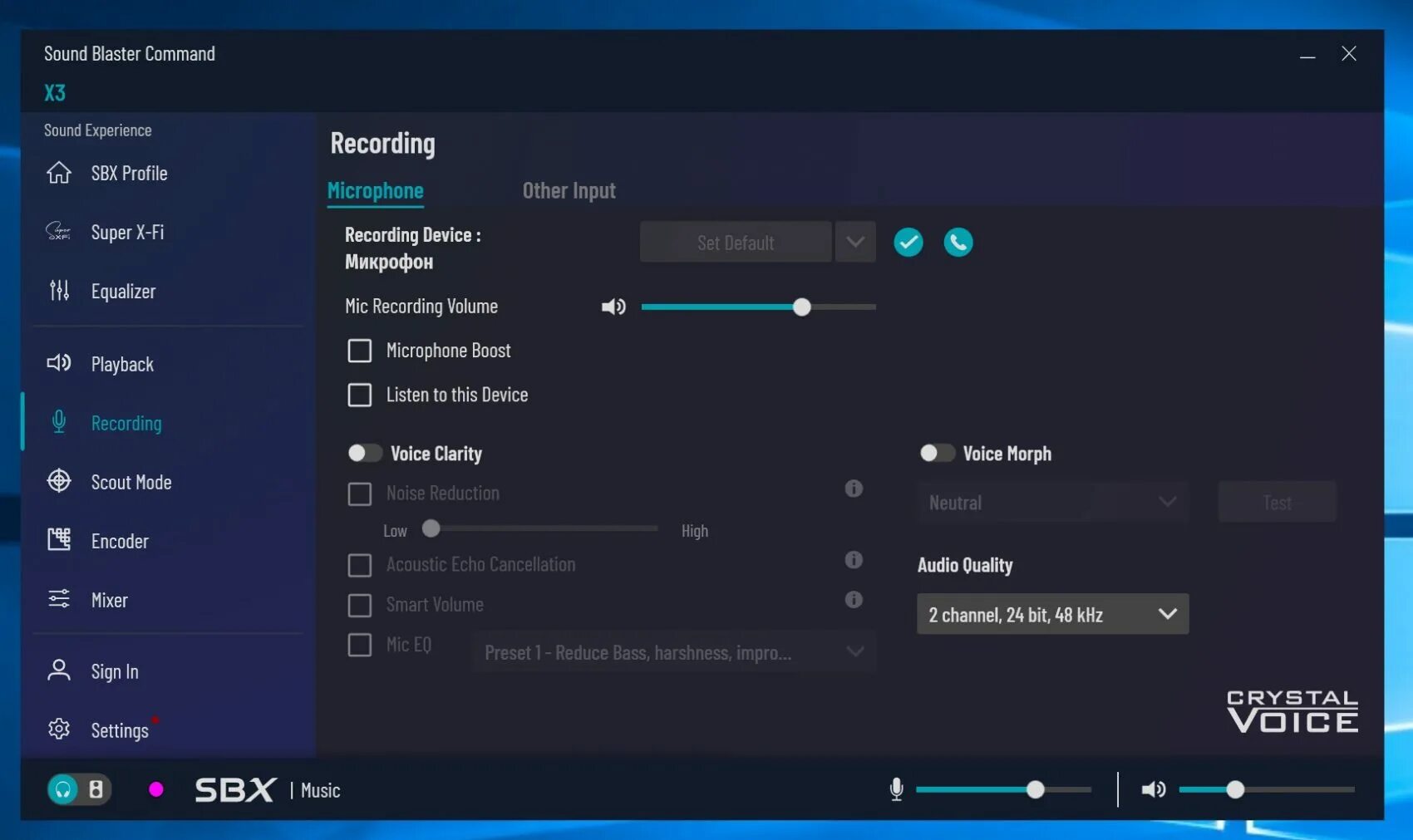Adjust the Noise Reduction Low-High slider

[x=541, y=528]
